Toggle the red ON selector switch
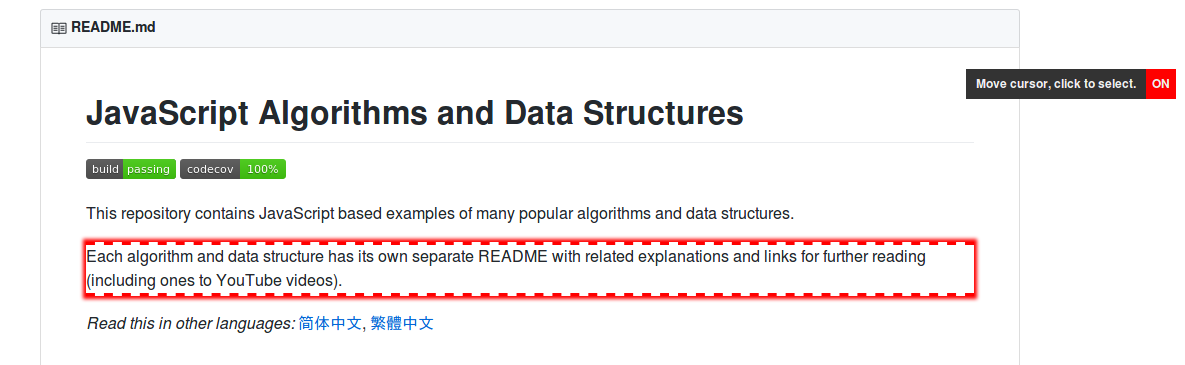Screen dimensions: 1185x365 1160,84
